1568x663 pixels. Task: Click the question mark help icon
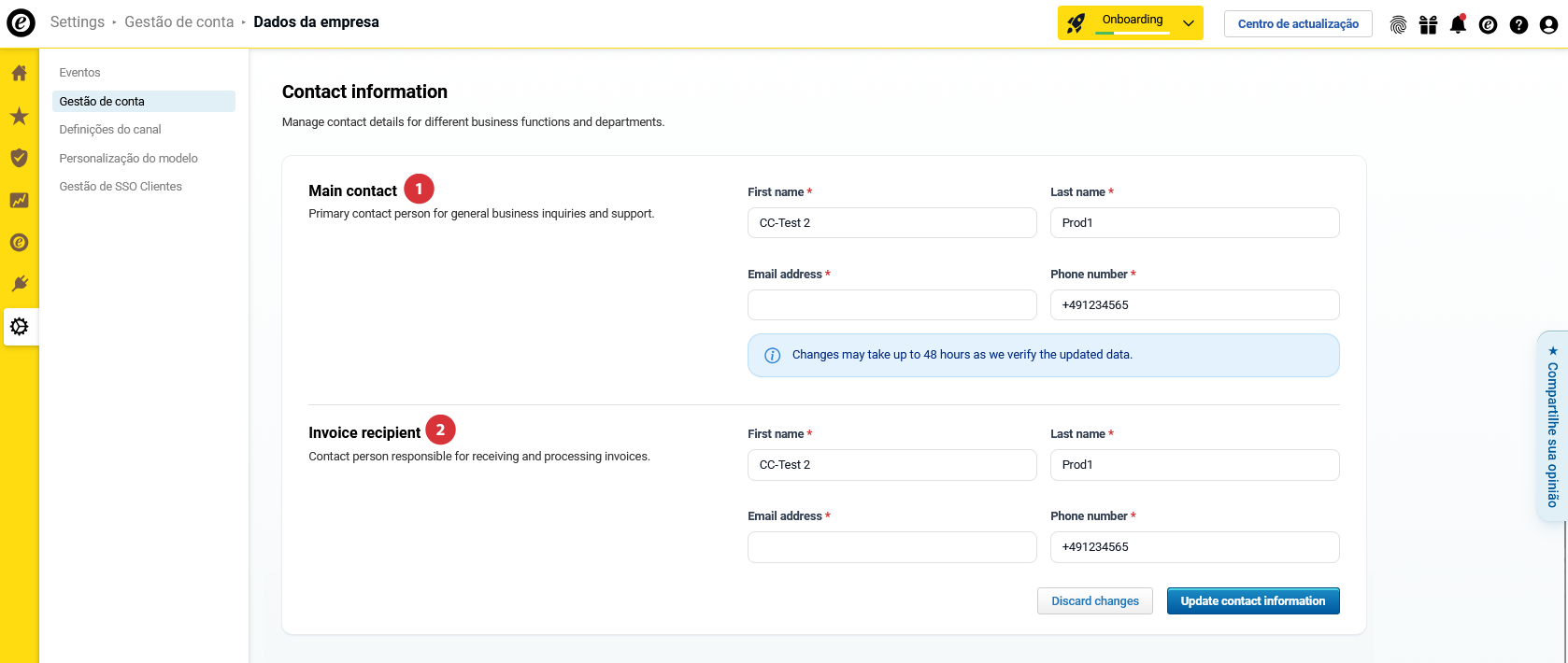coord(1518,24)
